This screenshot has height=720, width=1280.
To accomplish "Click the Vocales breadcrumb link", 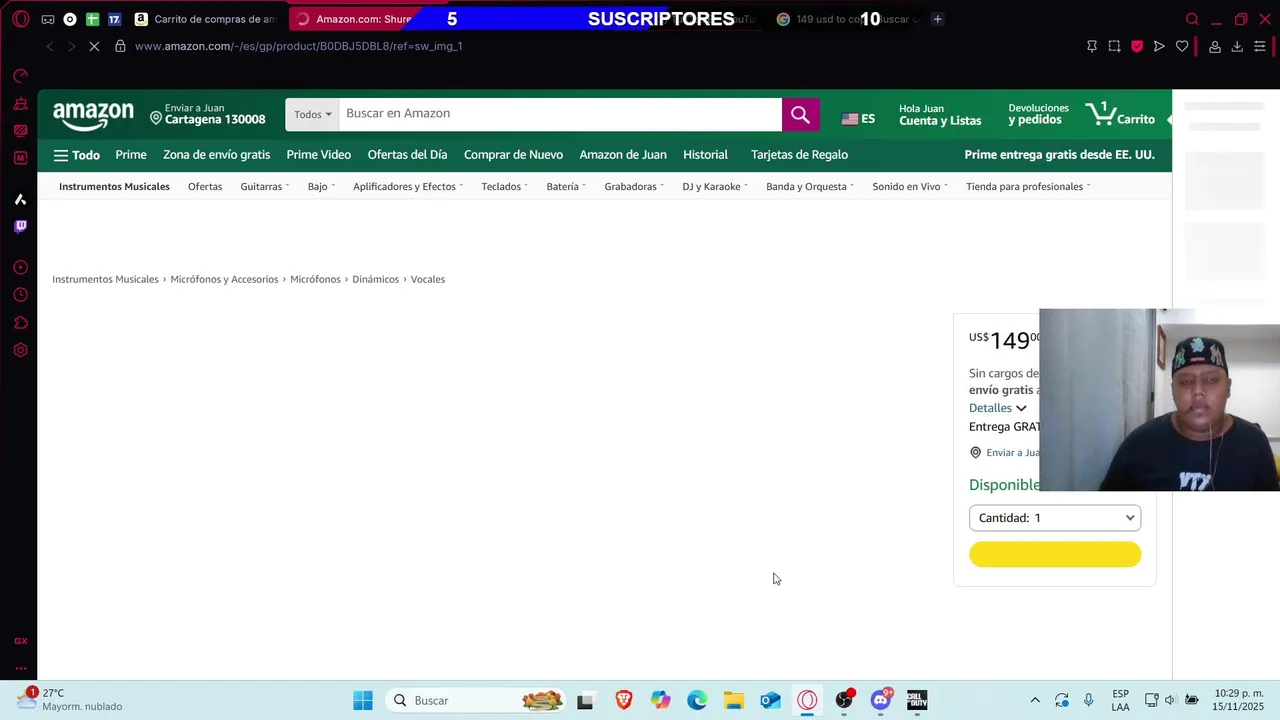I will point(427,279).
